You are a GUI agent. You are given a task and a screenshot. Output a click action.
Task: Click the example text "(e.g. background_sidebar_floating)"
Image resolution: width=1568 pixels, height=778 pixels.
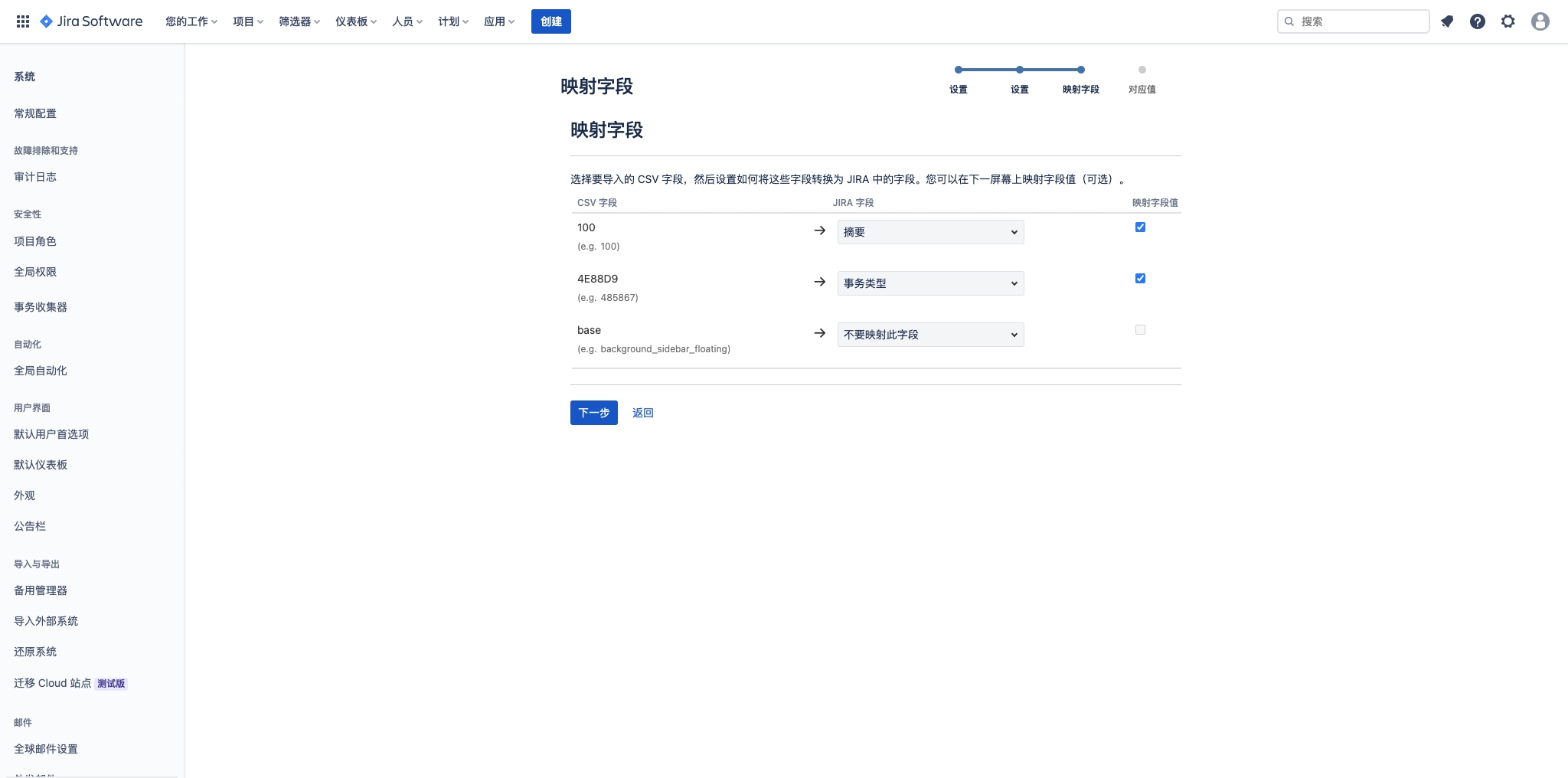[x=654, y=349]
